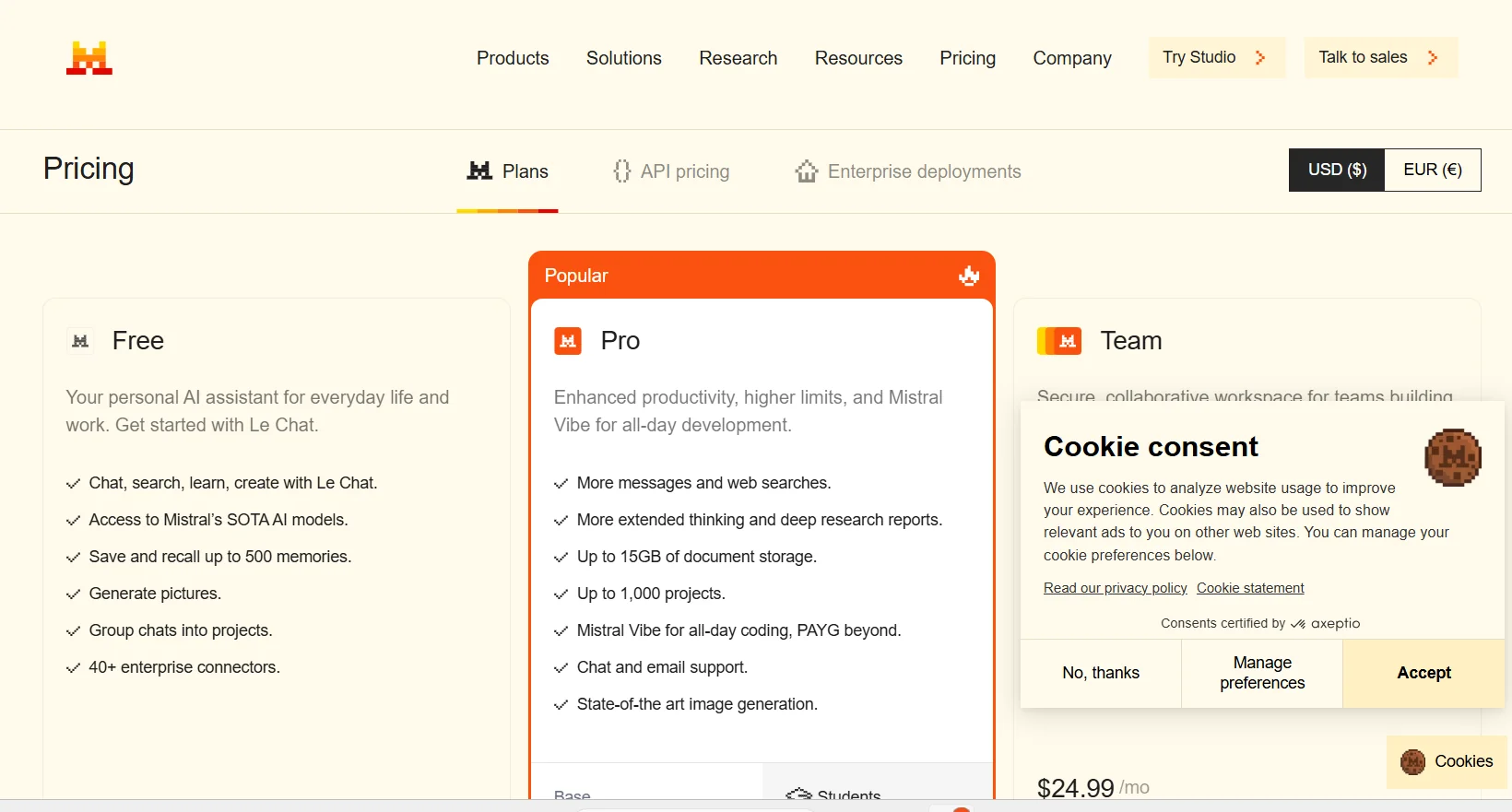This screenshot has width=1512, height=812.
Task: Click the curly braces API pricing icon
Action: (x=622, y=171)
